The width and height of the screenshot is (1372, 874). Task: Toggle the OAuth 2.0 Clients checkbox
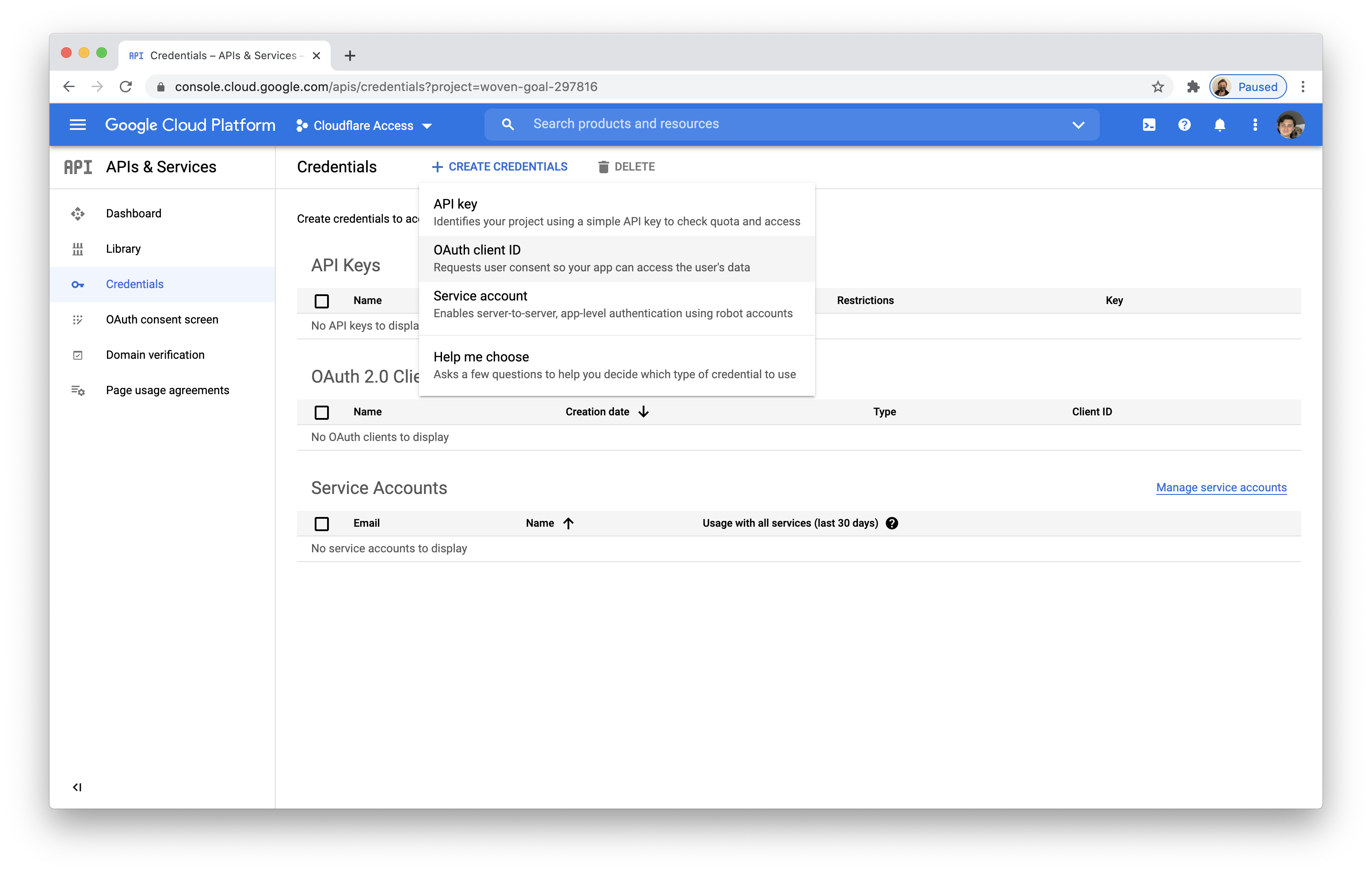click(321, 411)
